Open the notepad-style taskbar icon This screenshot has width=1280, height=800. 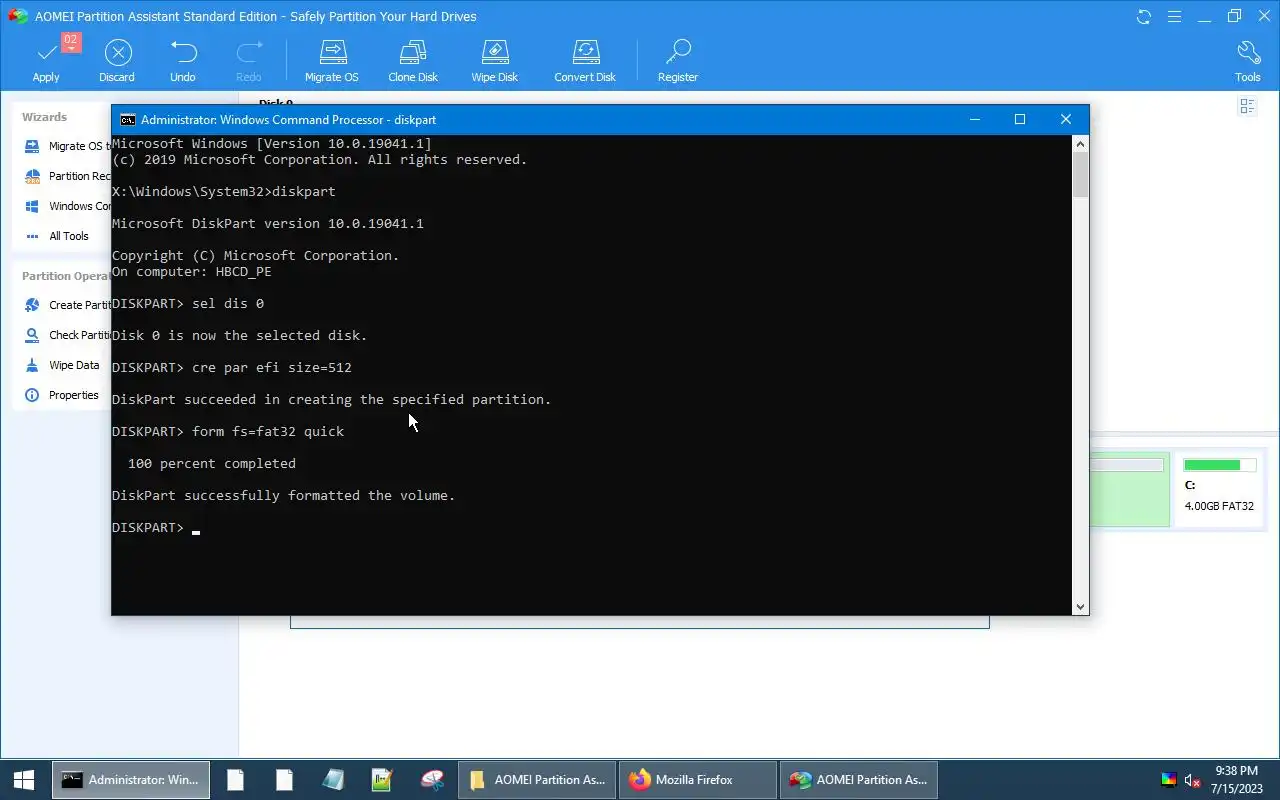coord(333,780)
